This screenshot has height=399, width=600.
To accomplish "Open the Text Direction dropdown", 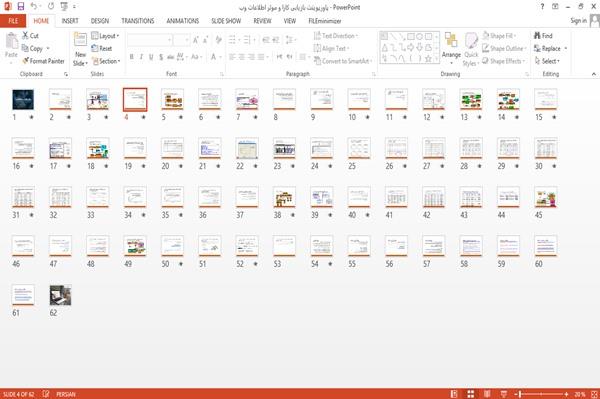I will [336, 36].
